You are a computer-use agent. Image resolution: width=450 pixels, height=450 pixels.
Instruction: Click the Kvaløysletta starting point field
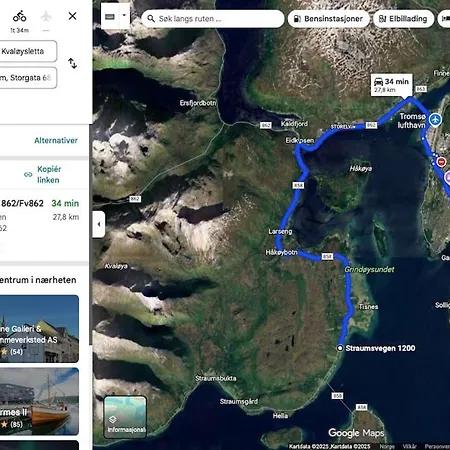coord(28,51)
